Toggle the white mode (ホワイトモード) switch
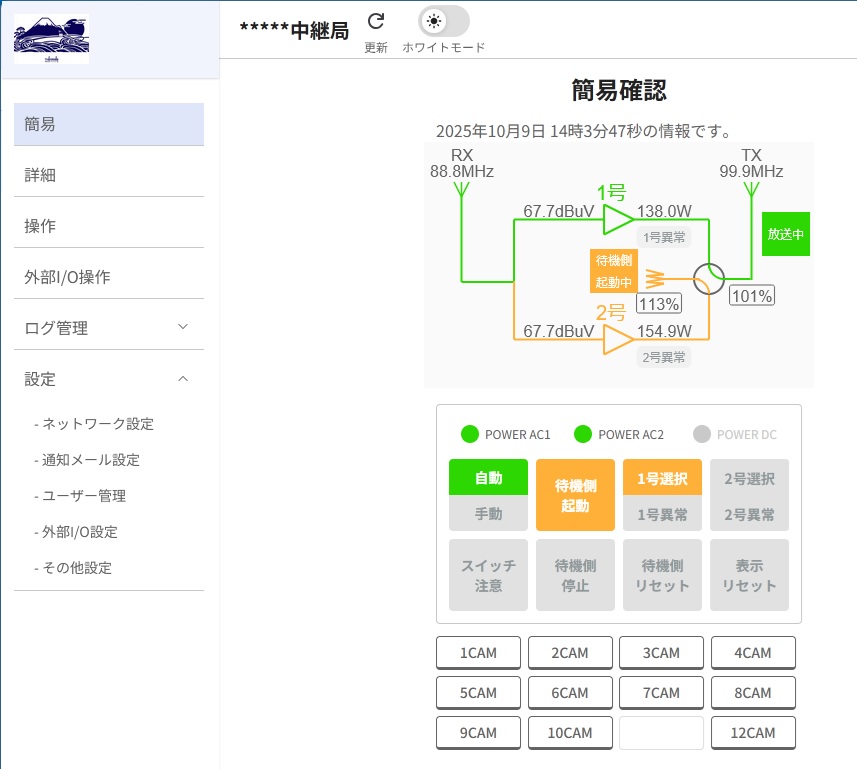Viewport: 857px width, 769px height. [443, 21]
